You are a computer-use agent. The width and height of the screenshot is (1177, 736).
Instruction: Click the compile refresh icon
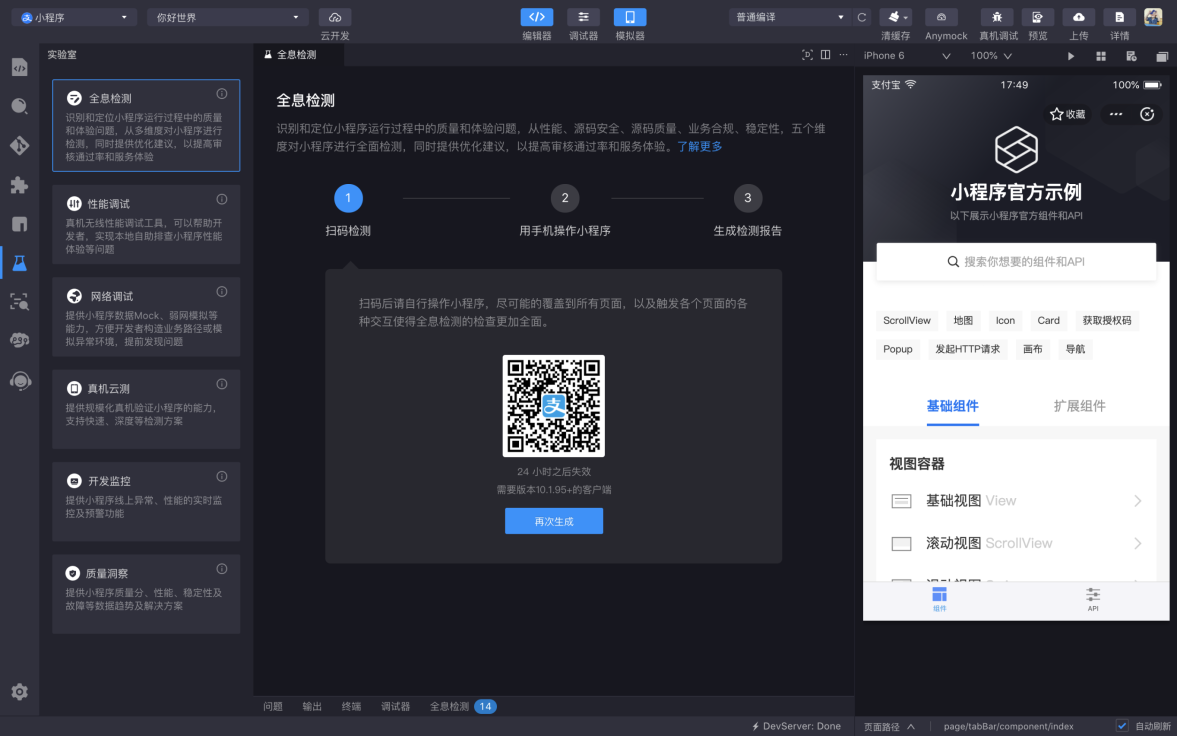tap(862, 17)
